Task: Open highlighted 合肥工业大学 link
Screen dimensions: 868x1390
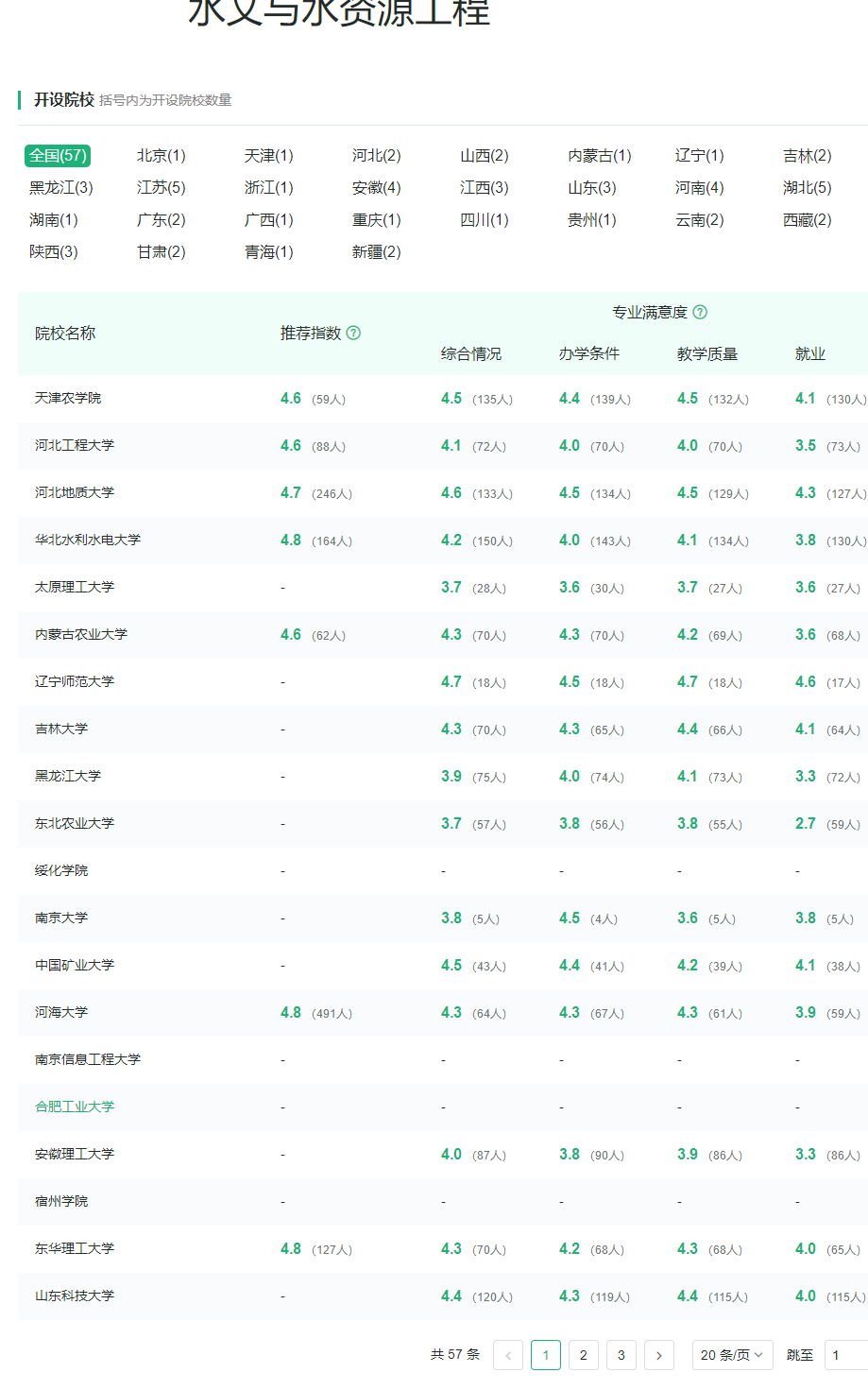Action: tap(75, 1107)
